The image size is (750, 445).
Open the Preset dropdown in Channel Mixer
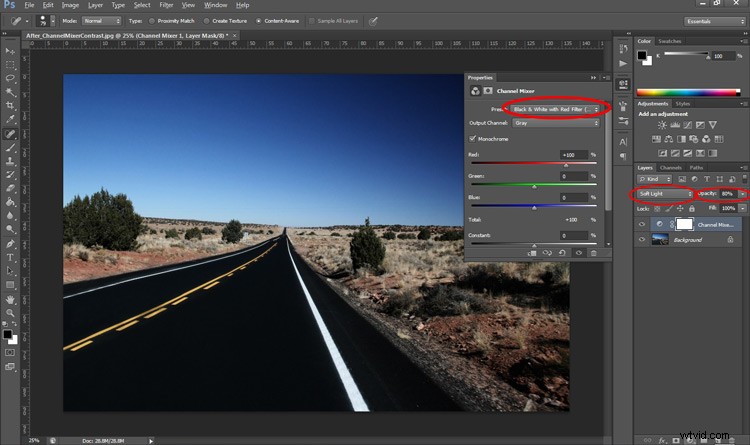[x=556, y=109]
